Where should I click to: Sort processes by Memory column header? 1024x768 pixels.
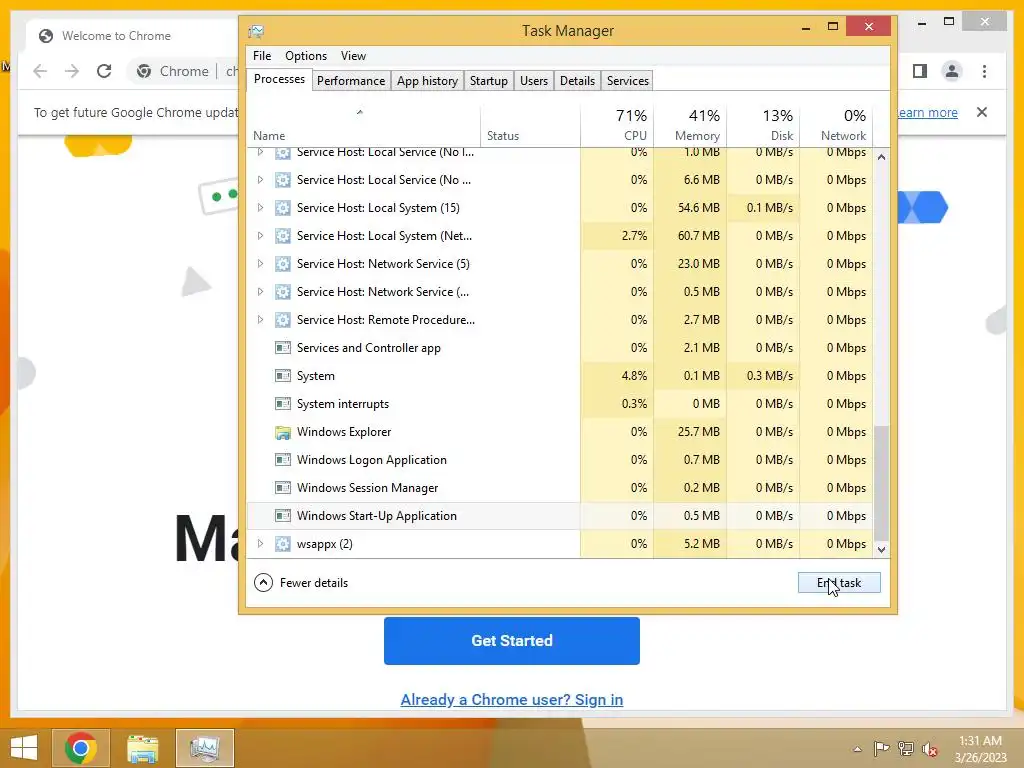[x=690, y=125]
